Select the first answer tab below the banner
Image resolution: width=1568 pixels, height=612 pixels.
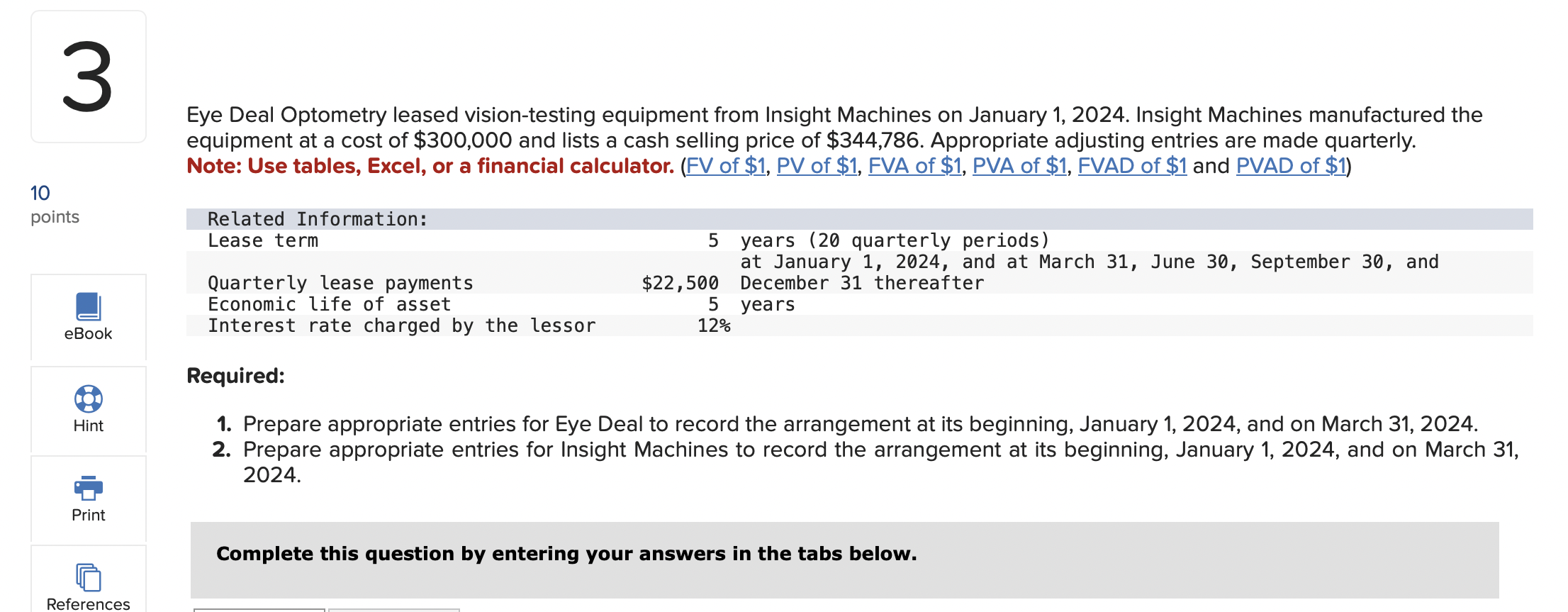pos(259,608)
